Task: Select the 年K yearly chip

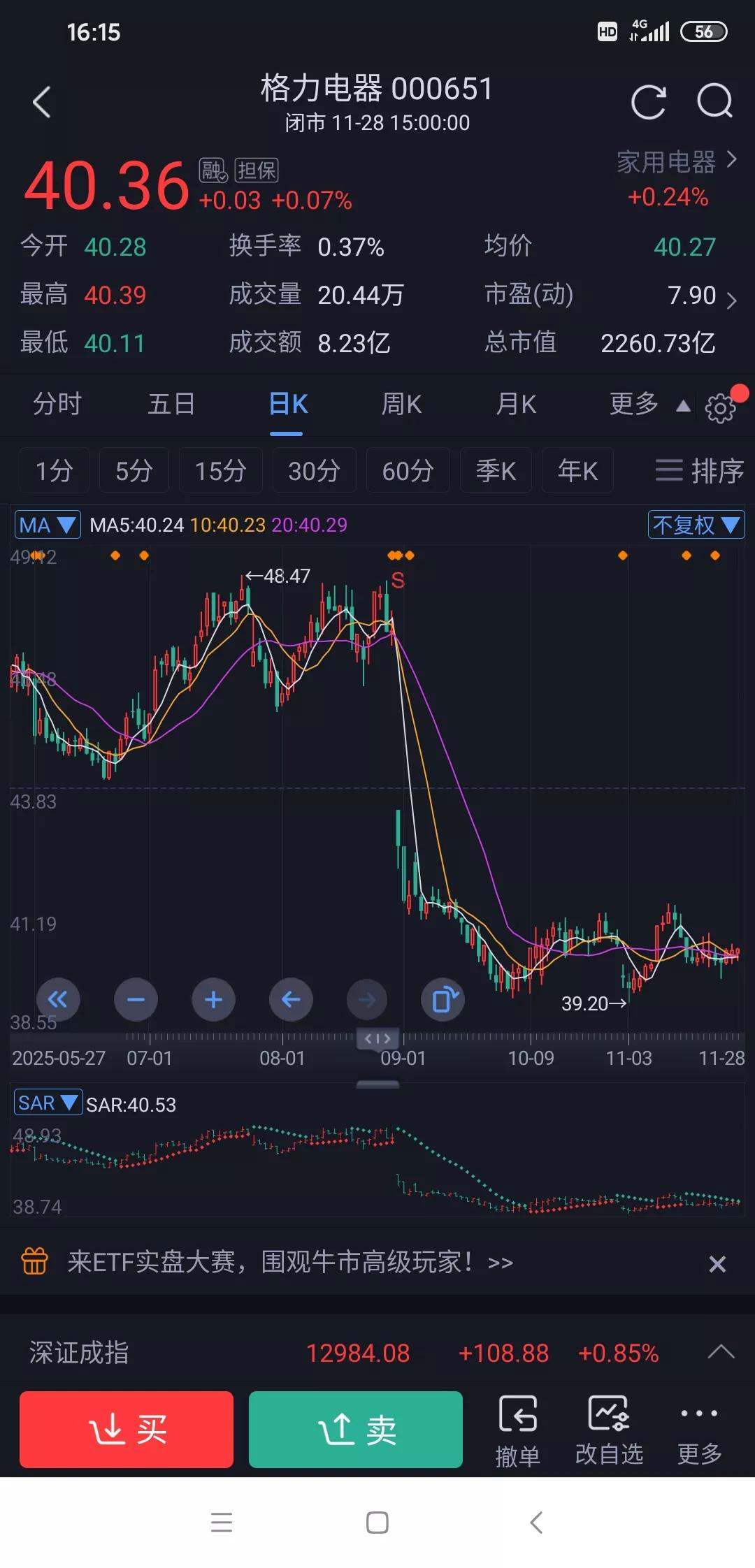Action: 577,470
